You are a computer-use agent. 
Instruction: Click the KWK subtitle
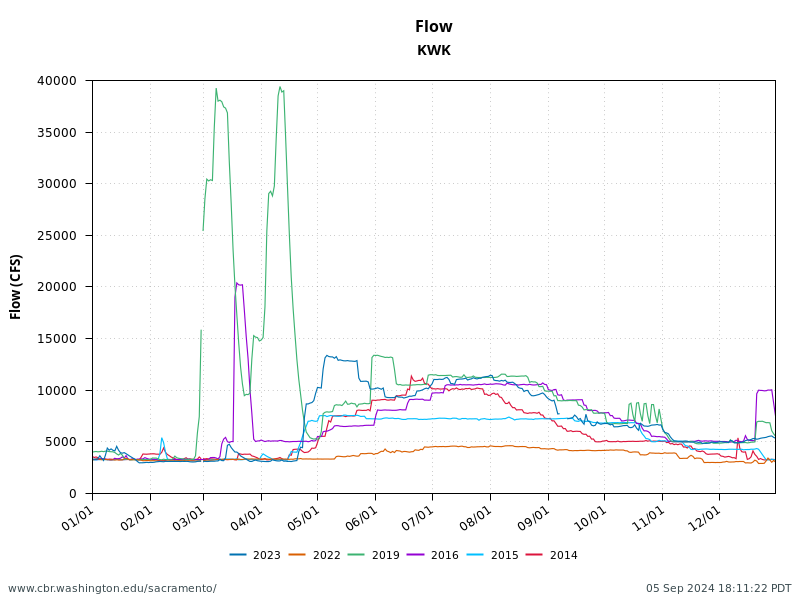tap(434, 48)
